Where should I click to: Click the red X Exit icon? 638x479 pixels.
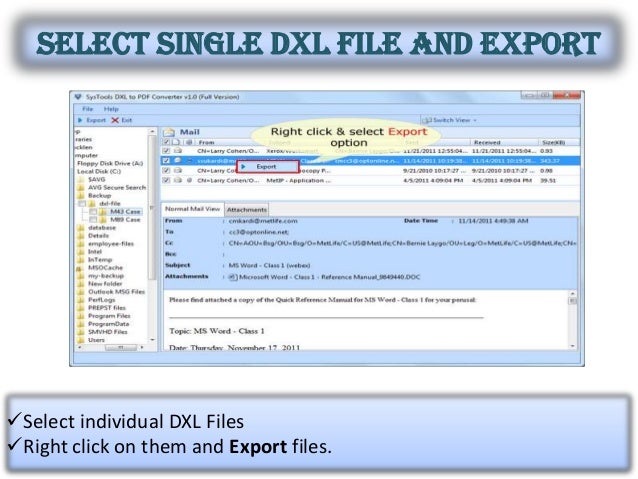pos(115,120)
